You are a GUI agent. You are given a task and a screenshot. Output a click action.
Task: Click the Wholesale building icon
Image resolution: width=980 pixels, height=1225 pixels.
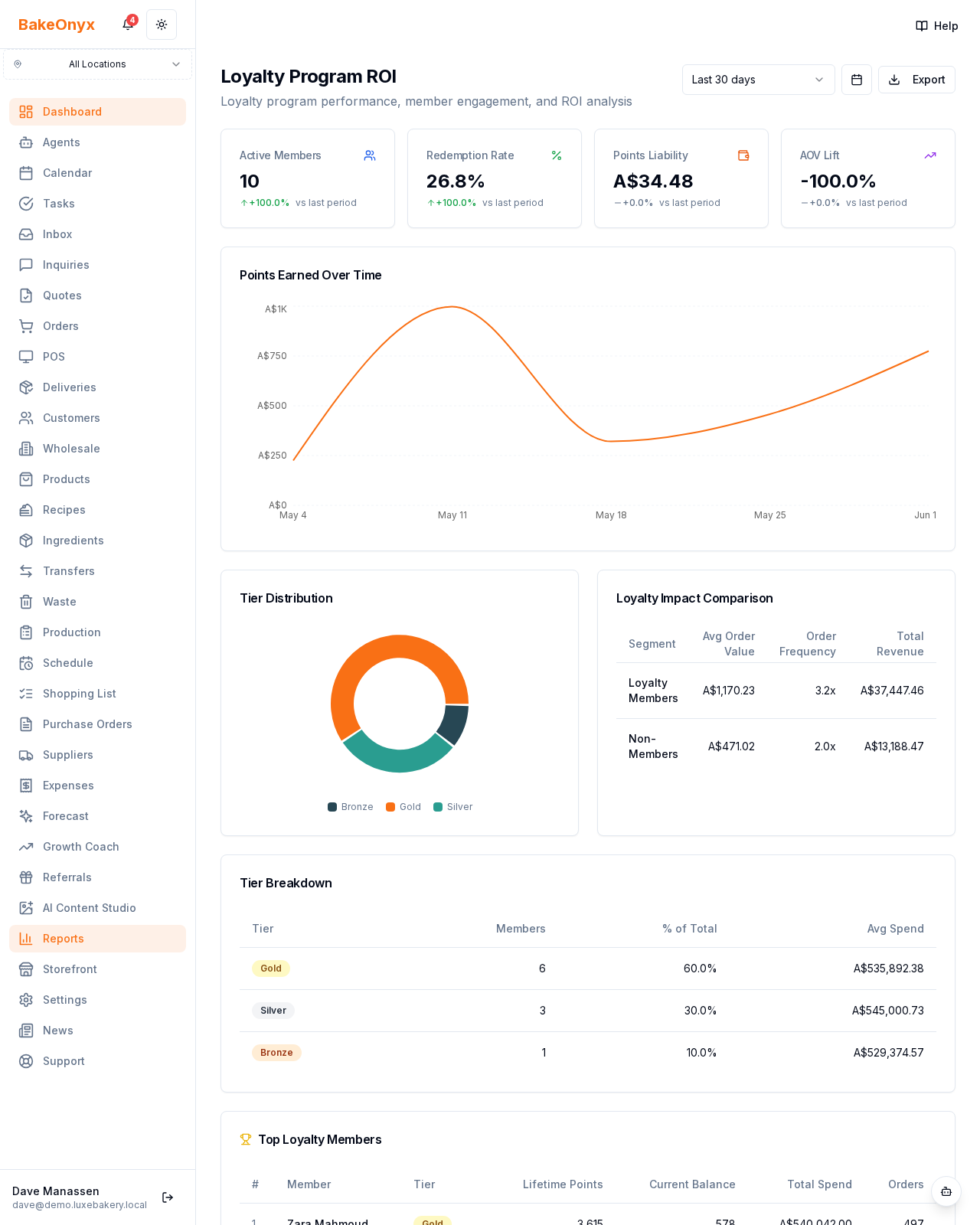[x=26, y=449]
